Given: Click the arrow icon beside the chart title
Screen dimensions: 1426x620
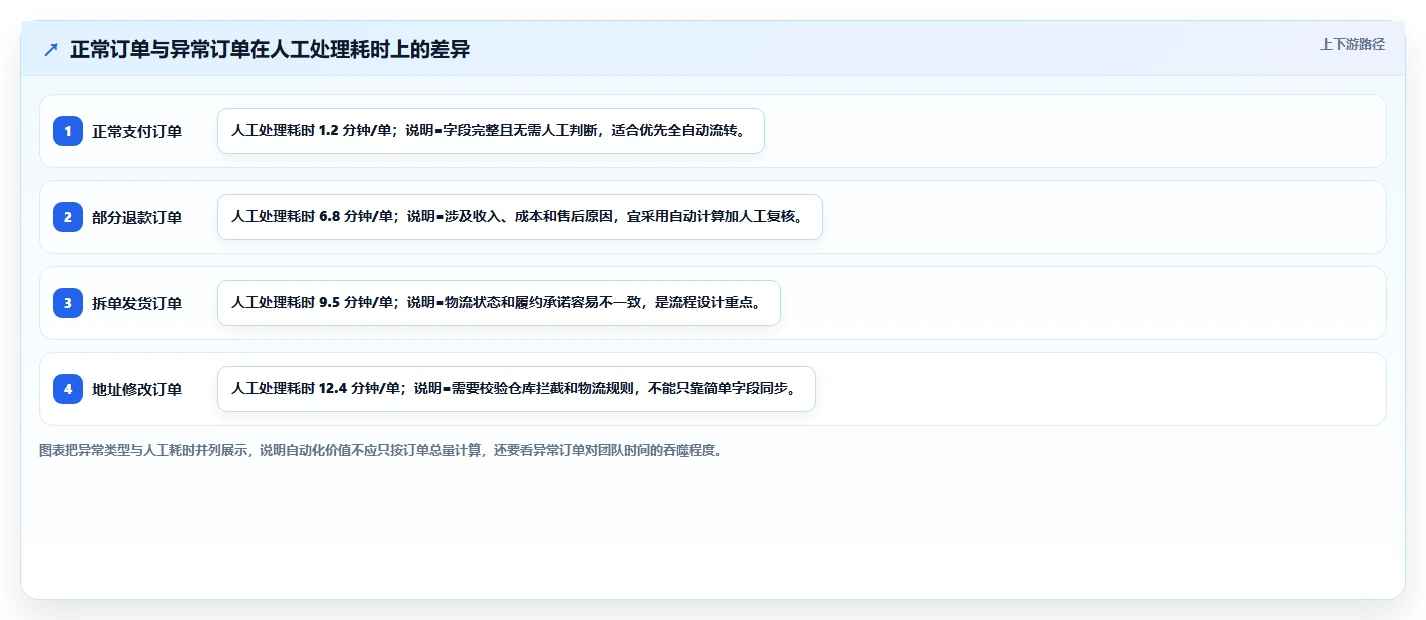Looking at the screenshot, I should tap(51, 50).
